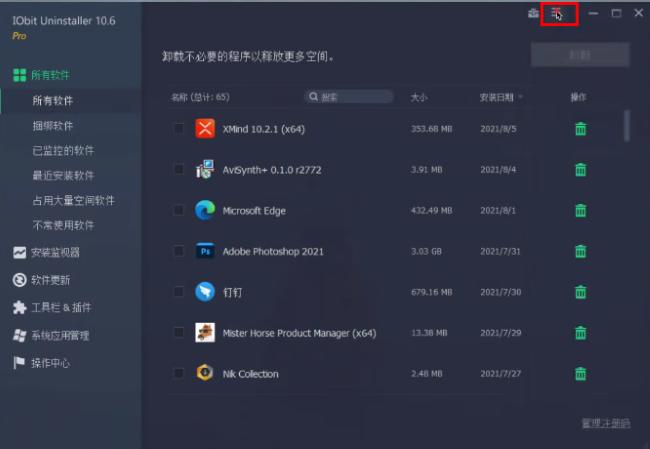Click the 钉钉 application icon
650x449 pixels.
[205, 292]
